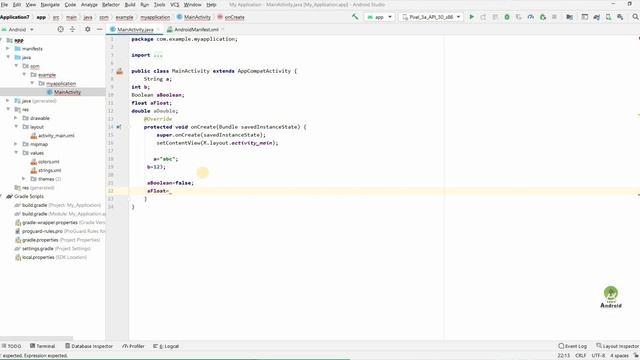Click the override gutter icon beside onCreate
The image size is (640, 360).
click(x=119, y=127)
